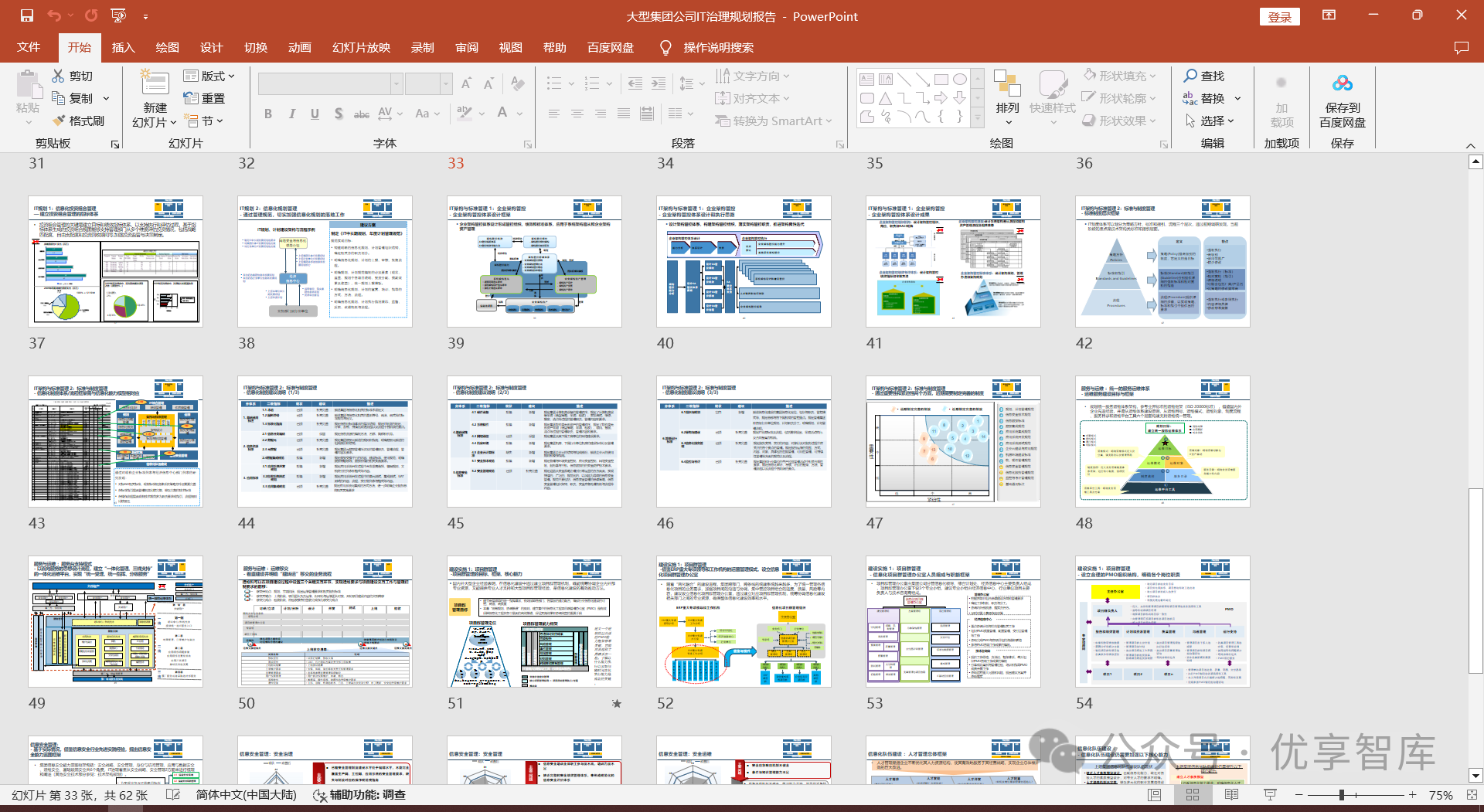This screenshot has width=1484, height=812.
Task: Open the font size dropdown
Action: 446,83
